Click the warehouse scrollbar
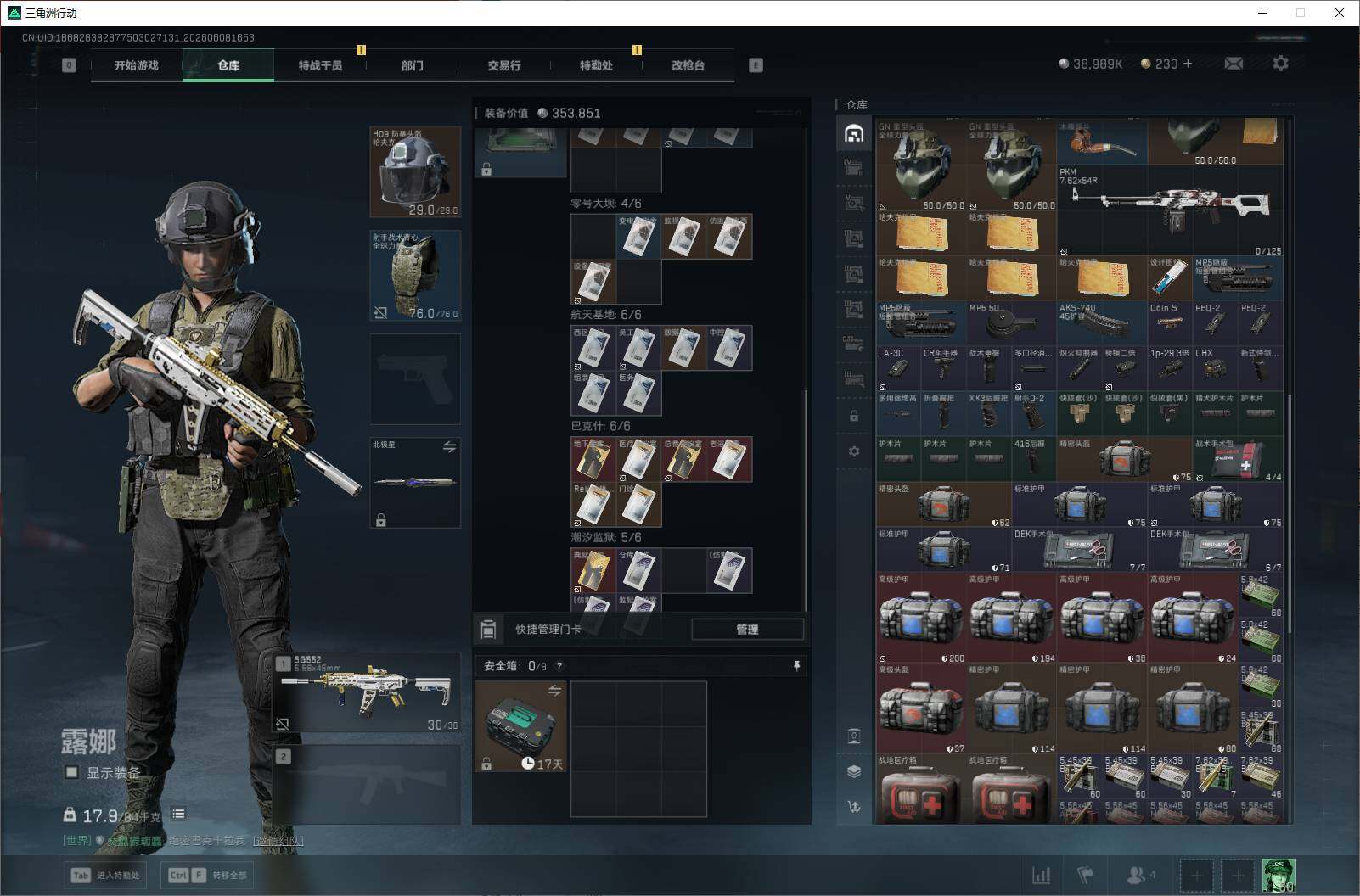The image size is (1360, 896). pyautogui.click(x=1288, y=513)
